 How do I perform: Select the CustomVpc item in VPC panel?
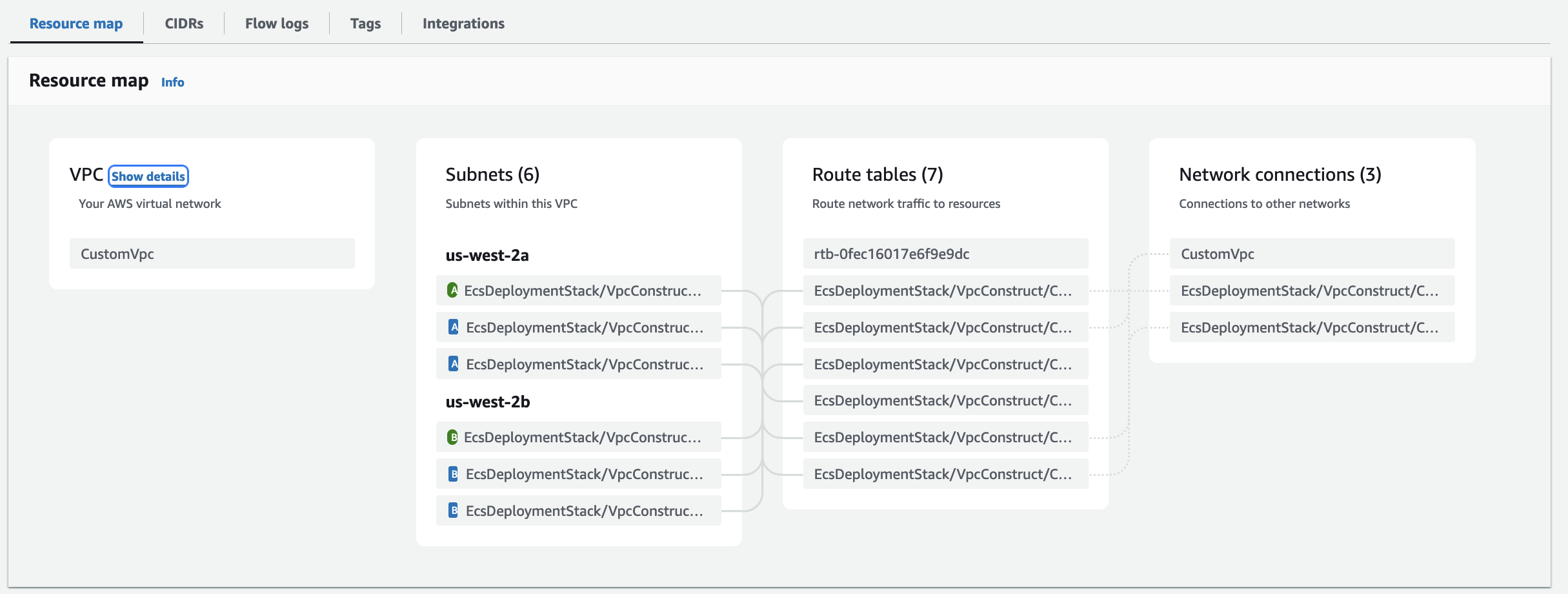pos(212,254)
